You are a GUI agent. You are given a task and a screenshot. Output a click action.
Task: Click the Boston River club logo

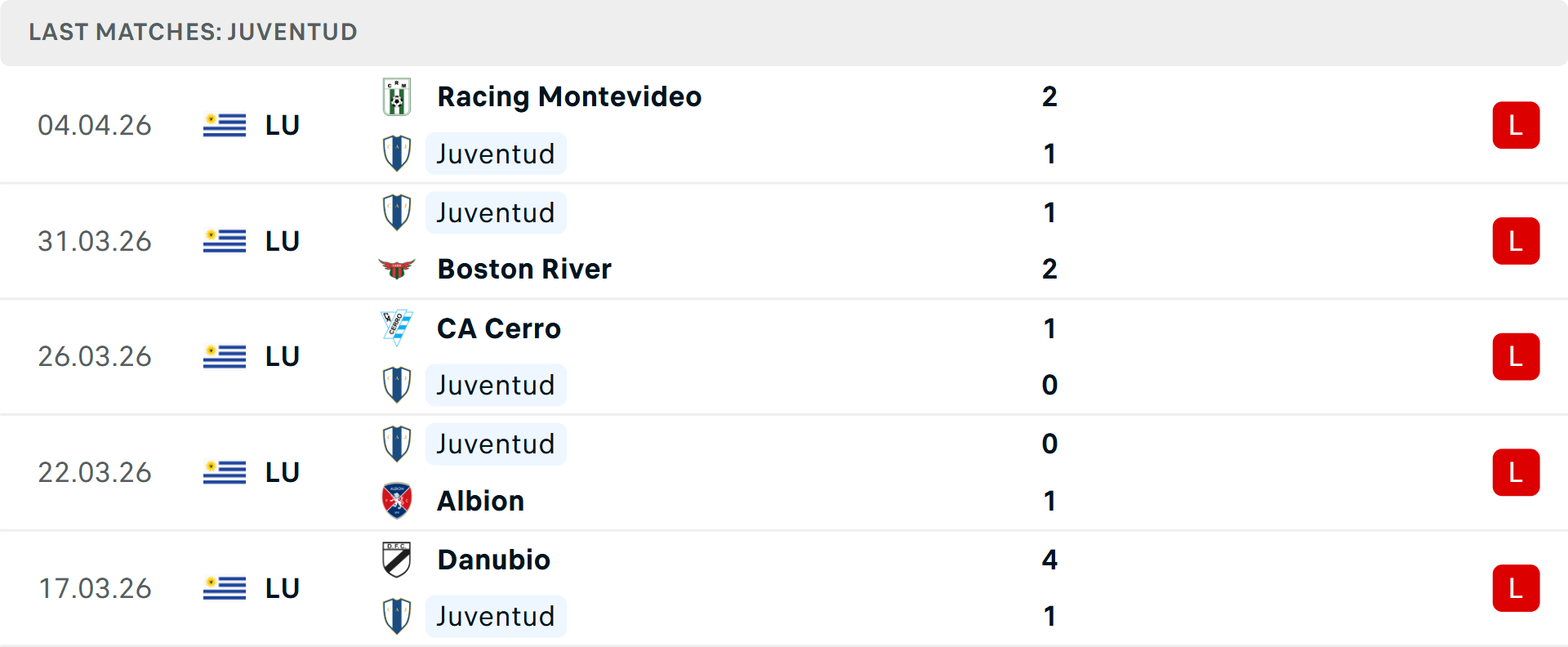pos(397,269)
